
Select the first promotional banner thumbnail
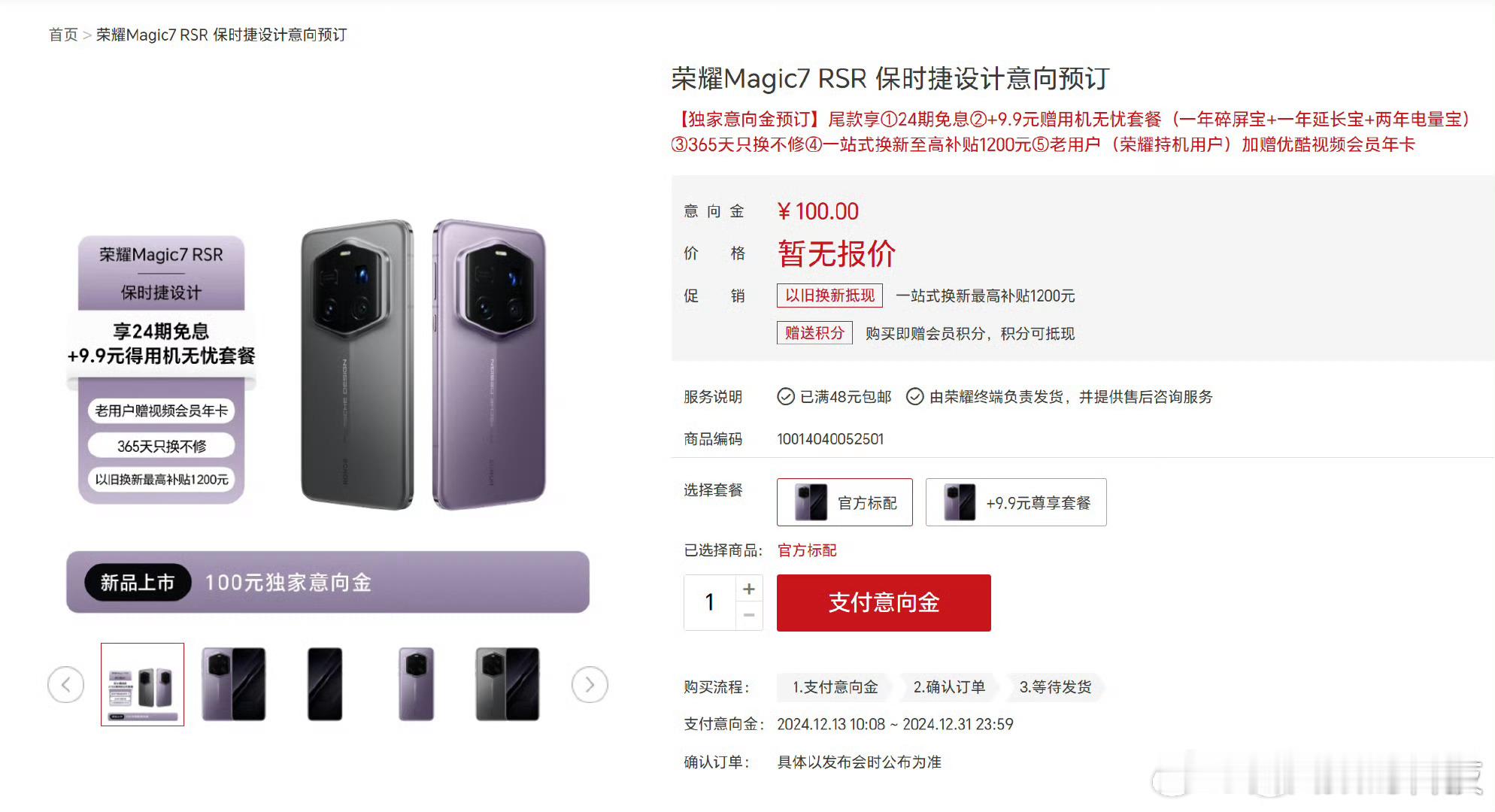point(142,684)
